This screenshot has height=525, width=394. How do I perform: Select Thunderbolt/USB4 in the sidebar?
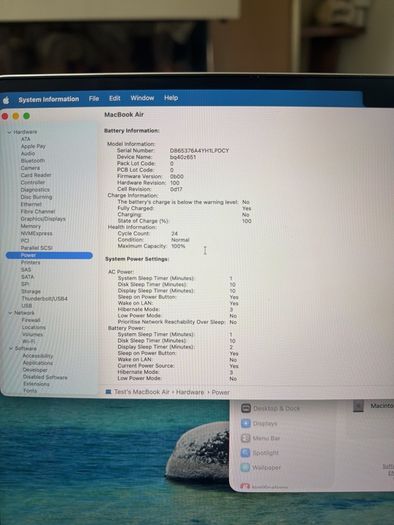pyautogui.click(x=45, y=299)
